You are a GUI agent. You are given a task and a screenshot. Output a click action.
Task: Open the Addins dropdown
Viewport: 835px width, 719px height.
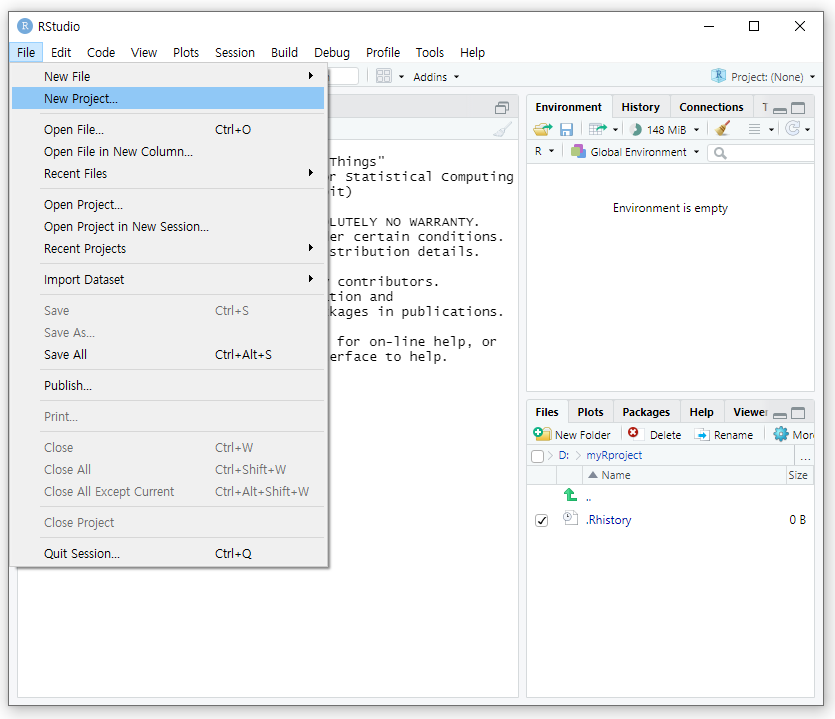coord(436,77)
